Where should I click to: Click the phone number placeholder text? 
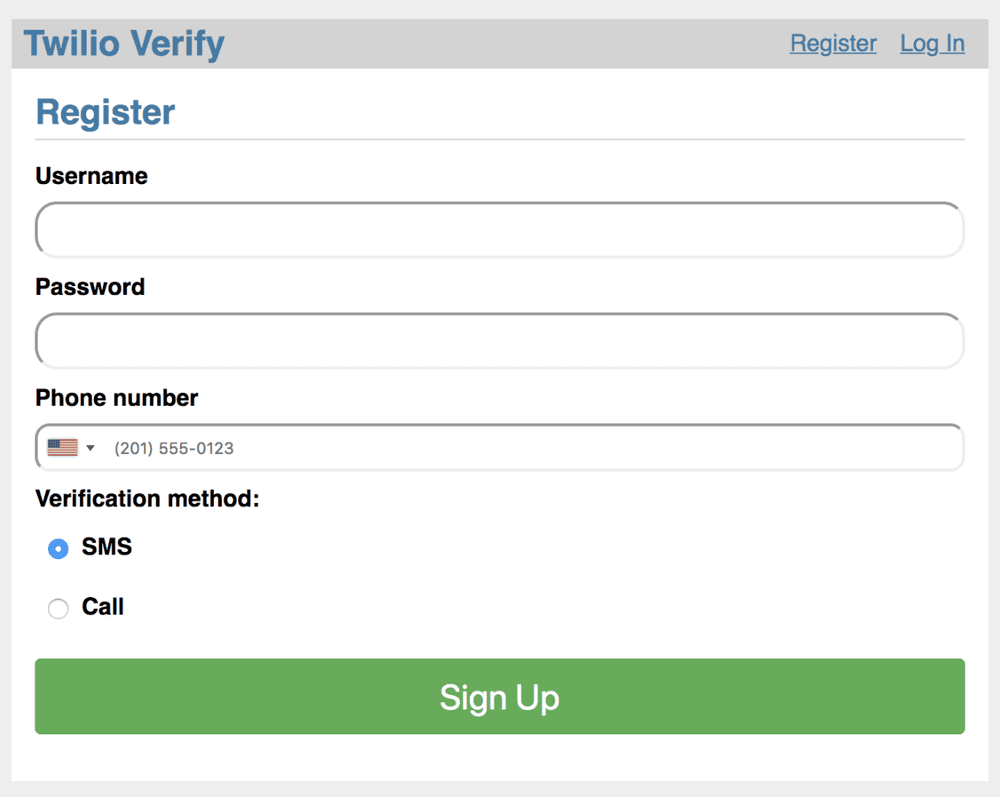[174, 447]
